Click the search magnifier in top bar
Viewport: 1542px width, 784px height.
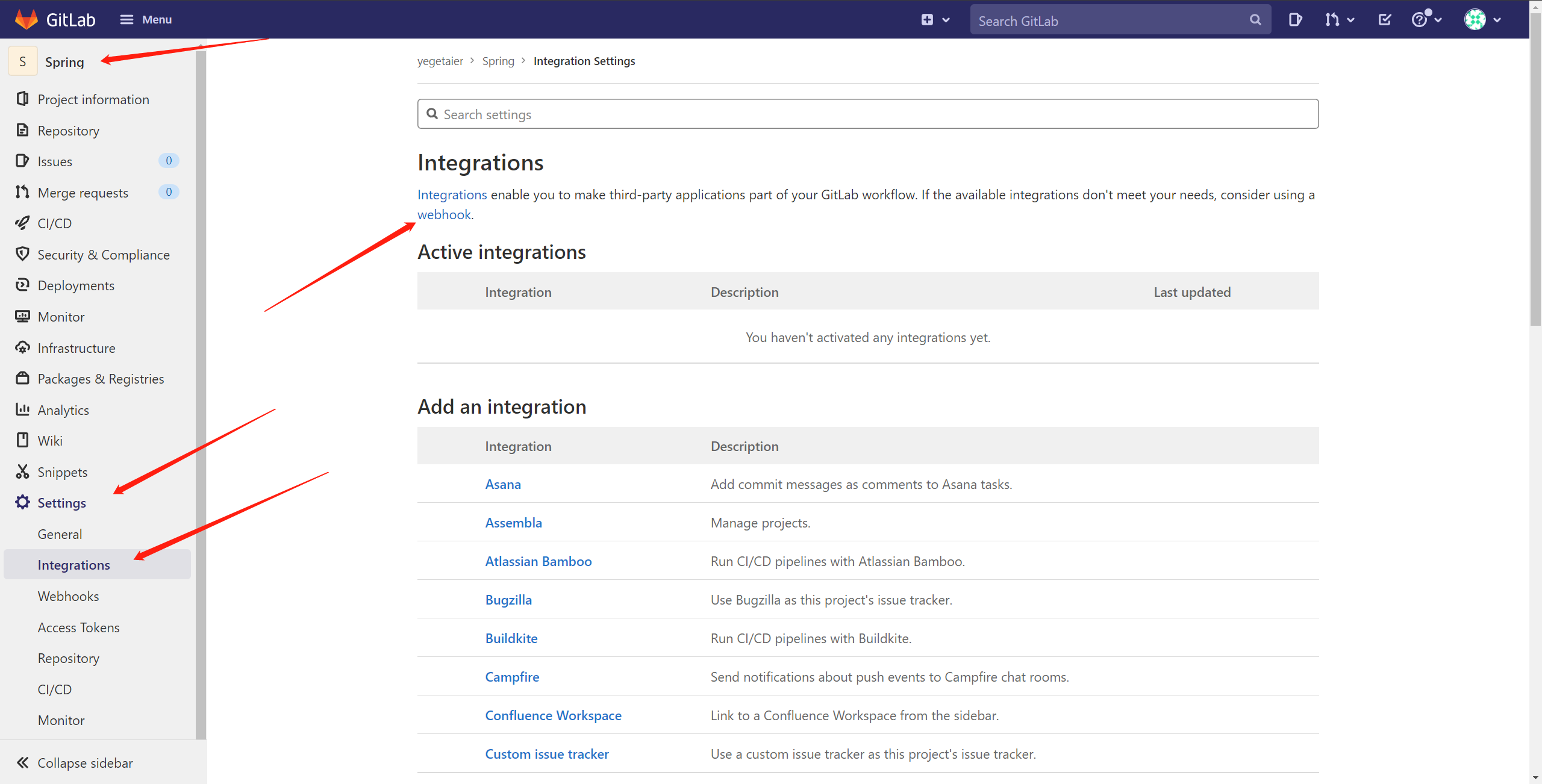click(1255, 20)
